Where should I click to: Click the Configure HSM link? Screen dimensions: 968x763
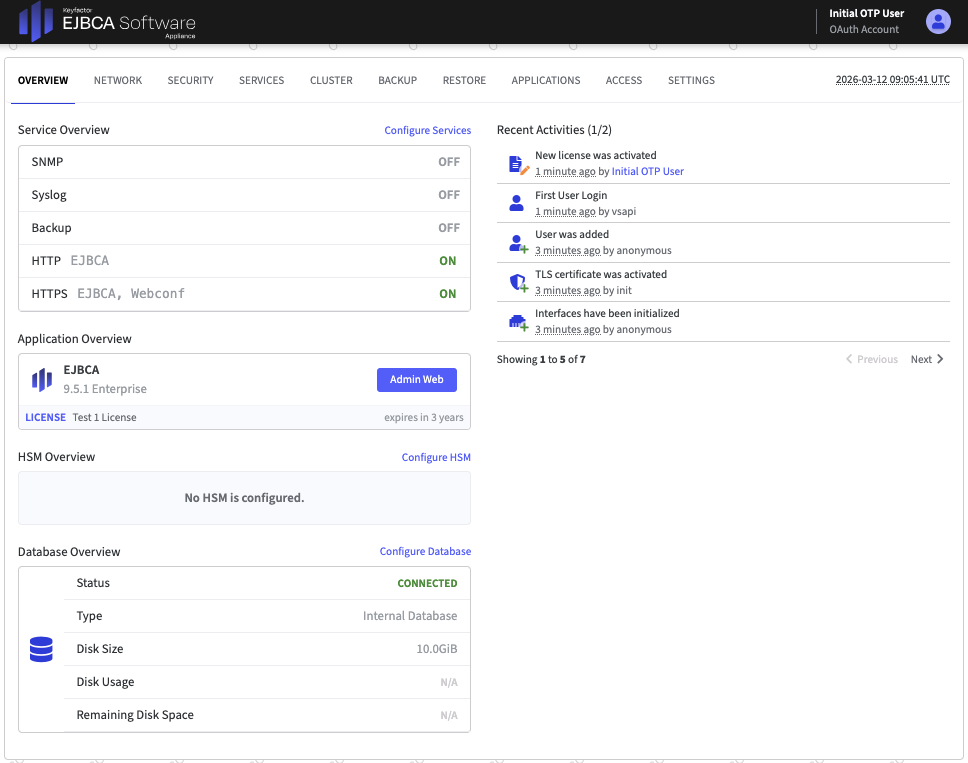click(x=436, y=457)
